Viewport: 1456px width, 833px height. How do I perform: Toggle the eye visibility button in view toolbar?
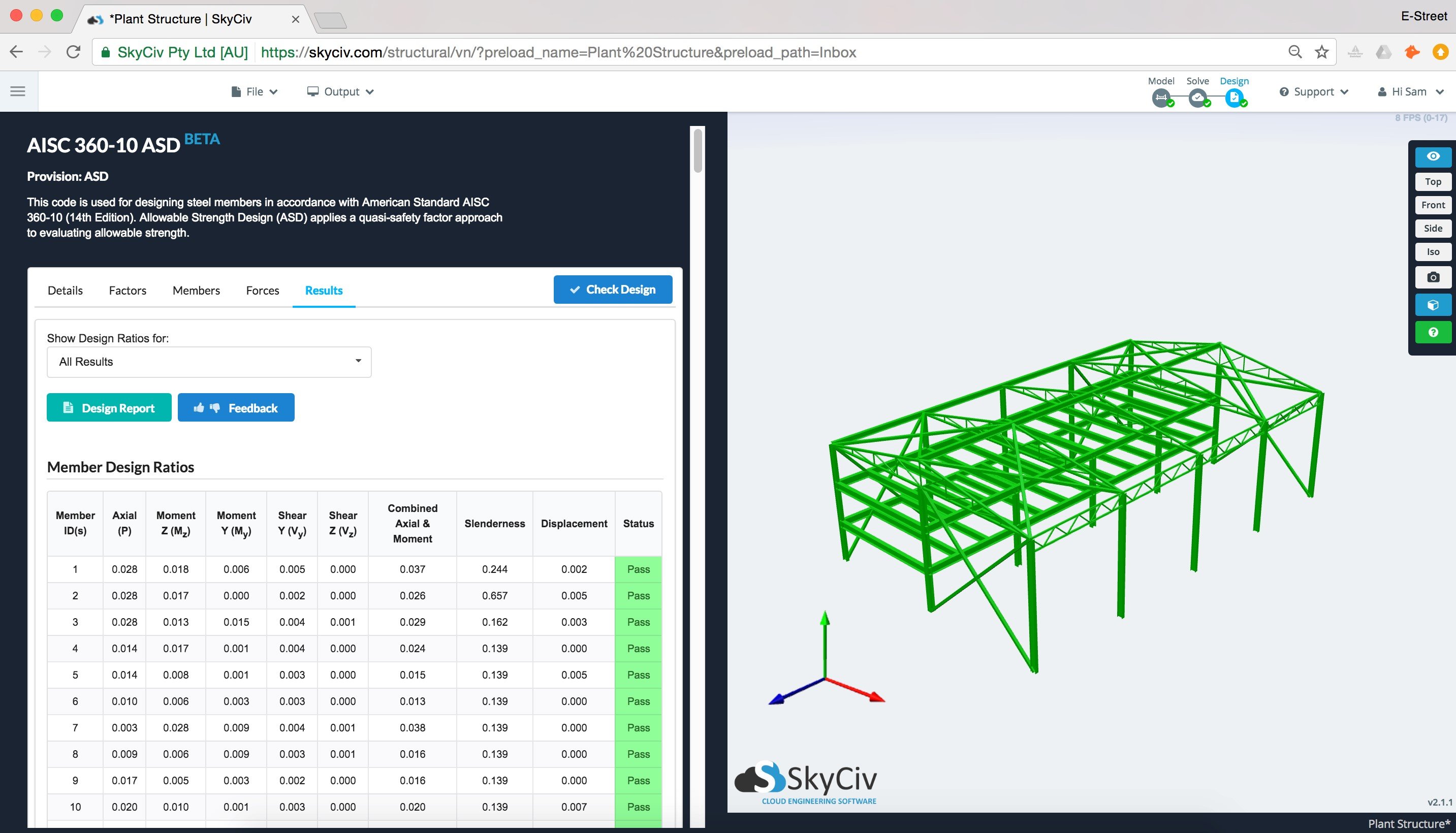(1433, 157)
